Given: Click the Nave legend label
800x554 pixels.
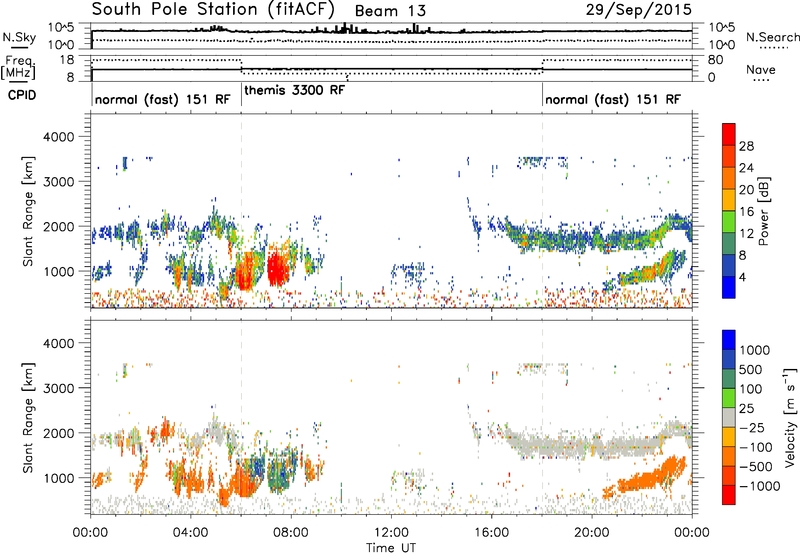Looking at the screenshot, I should click(x=761, y=70).
